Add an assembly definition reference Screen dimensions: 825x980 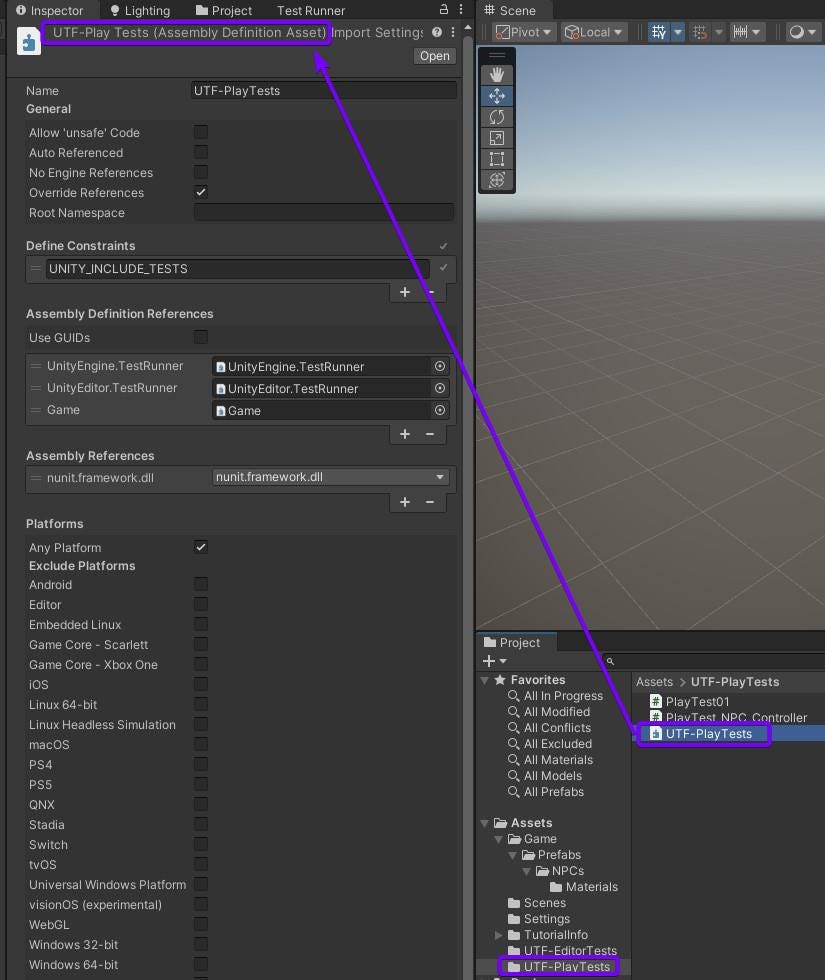point(405,434)
